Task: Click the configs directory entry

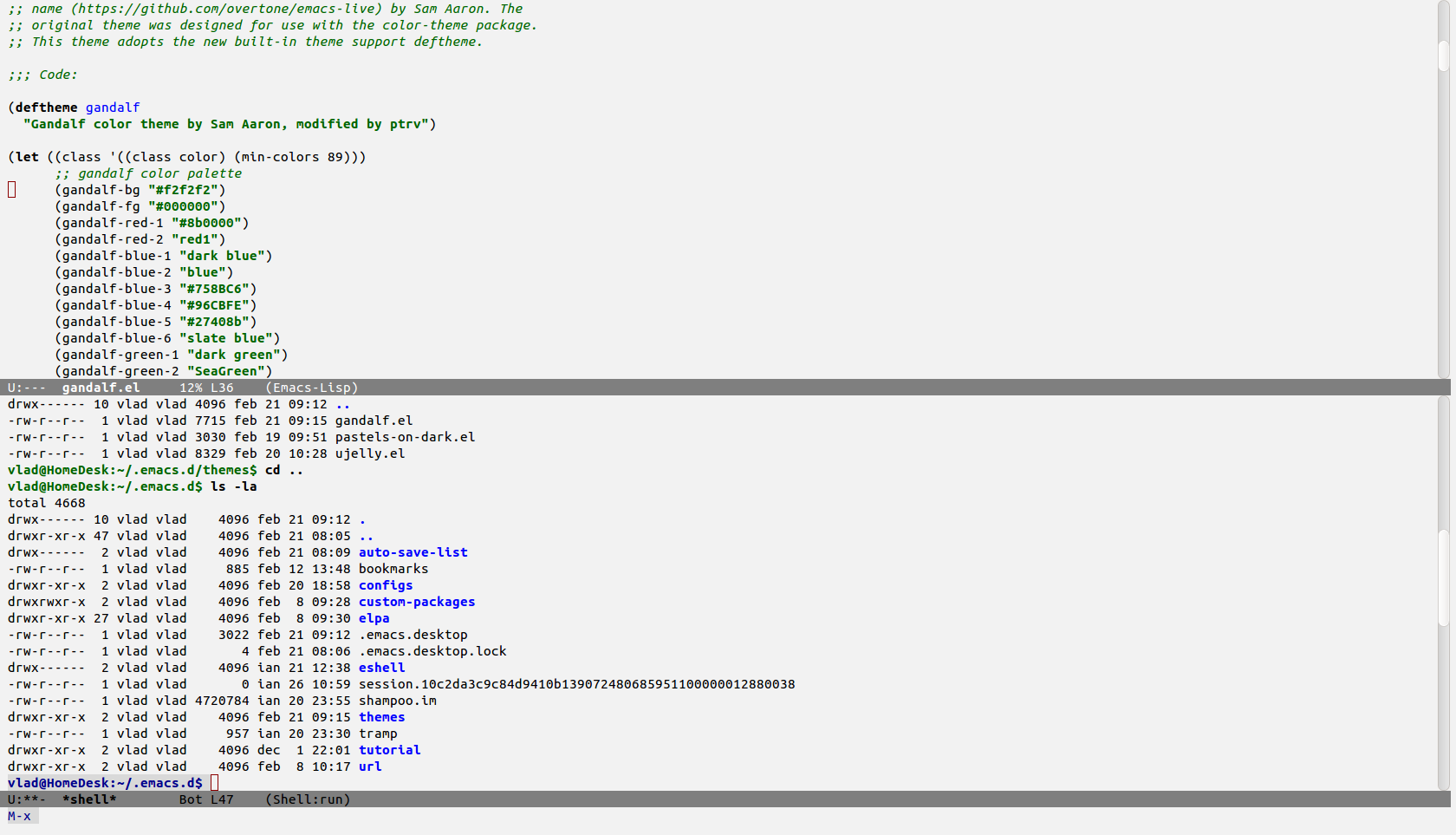Action: pyautogui.click(x=386, y=585)
